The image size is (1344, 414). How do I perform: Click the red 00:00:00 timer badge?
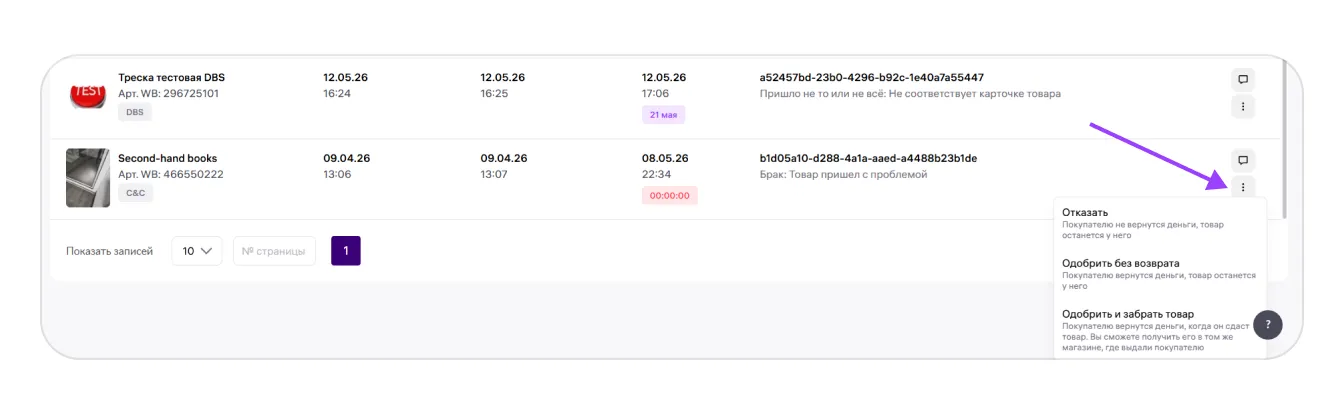click(670, 196)
